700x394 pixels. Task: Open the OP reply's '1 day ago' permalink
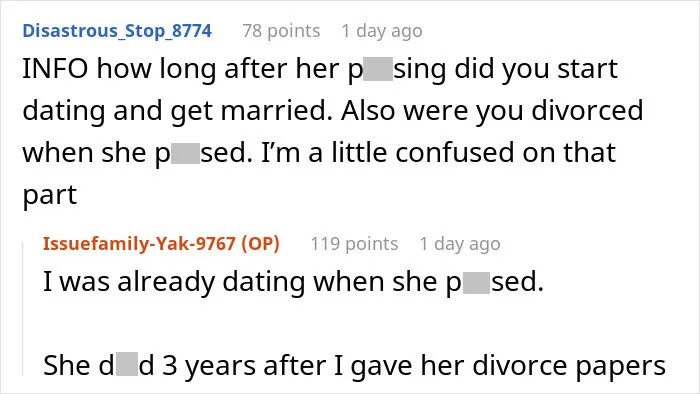click(x=460, y=244)
